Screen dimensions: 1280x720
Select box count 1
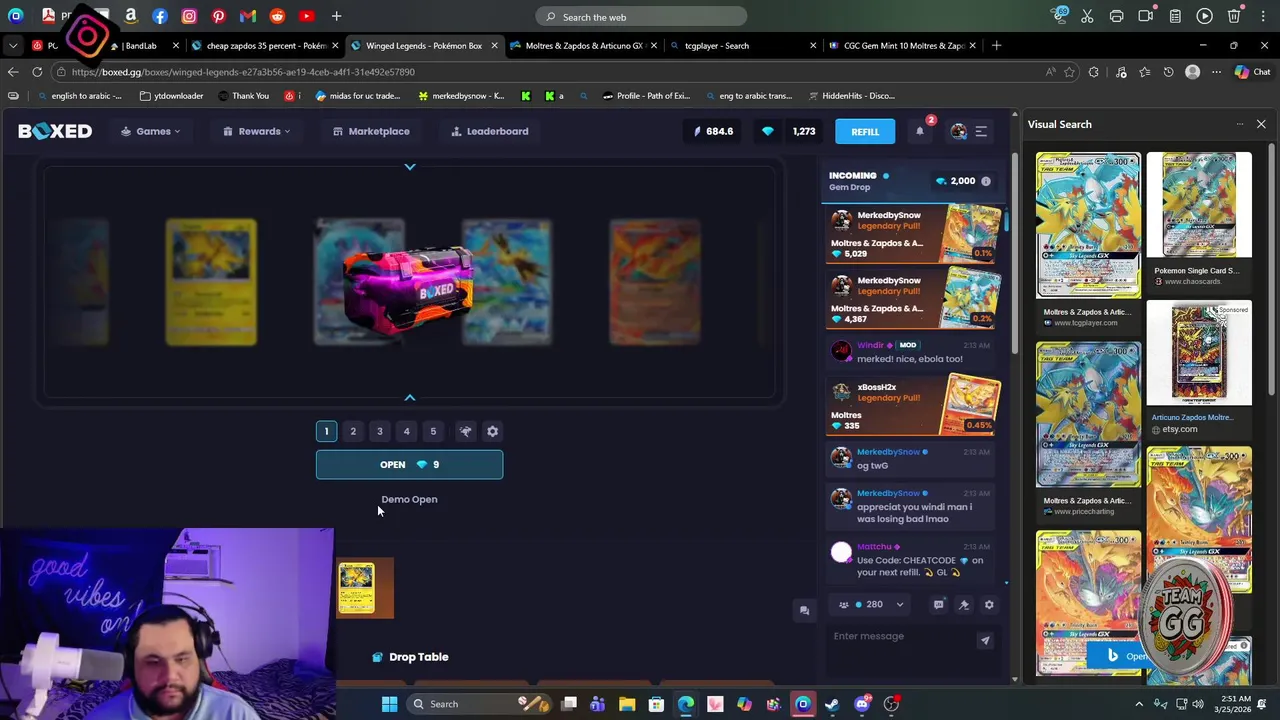(326, 431)
